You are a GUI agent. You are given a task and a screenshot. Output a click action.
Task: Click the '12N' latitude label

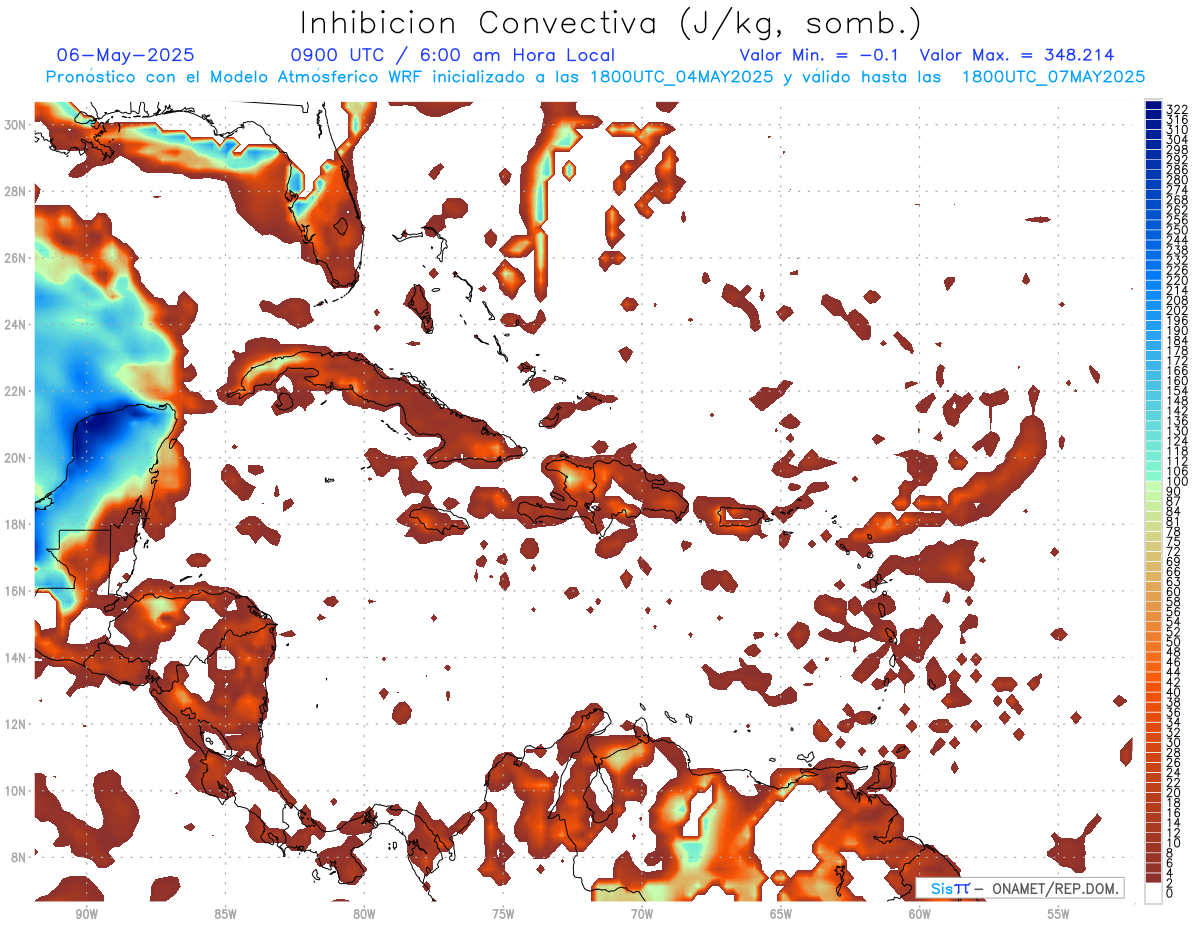point(15,724)
